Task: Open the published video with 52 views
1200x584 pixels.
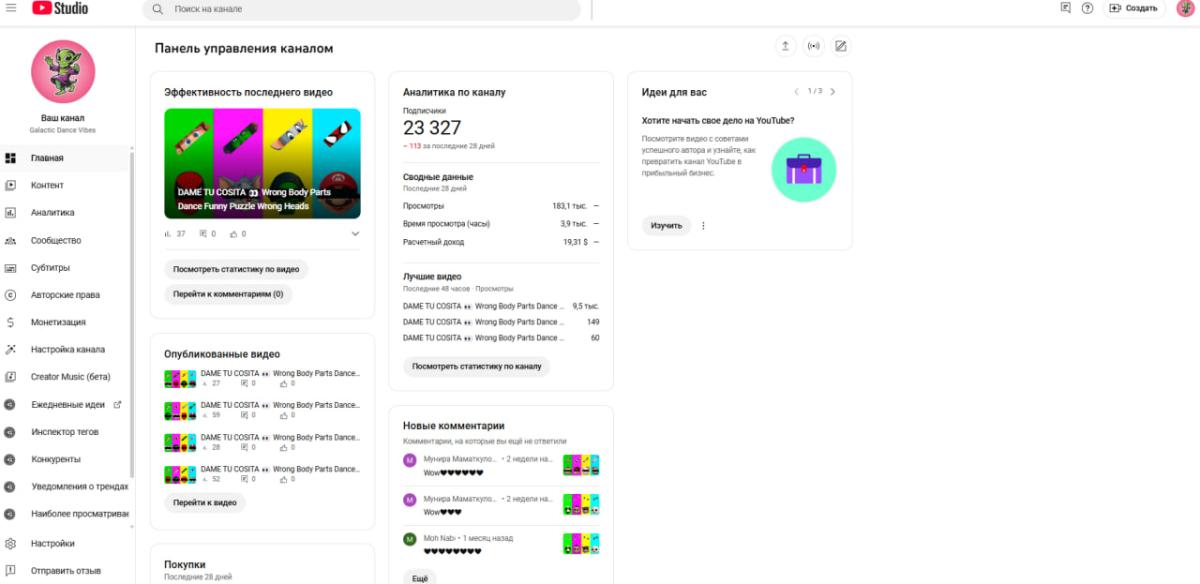Action: (x=262, y=474)
